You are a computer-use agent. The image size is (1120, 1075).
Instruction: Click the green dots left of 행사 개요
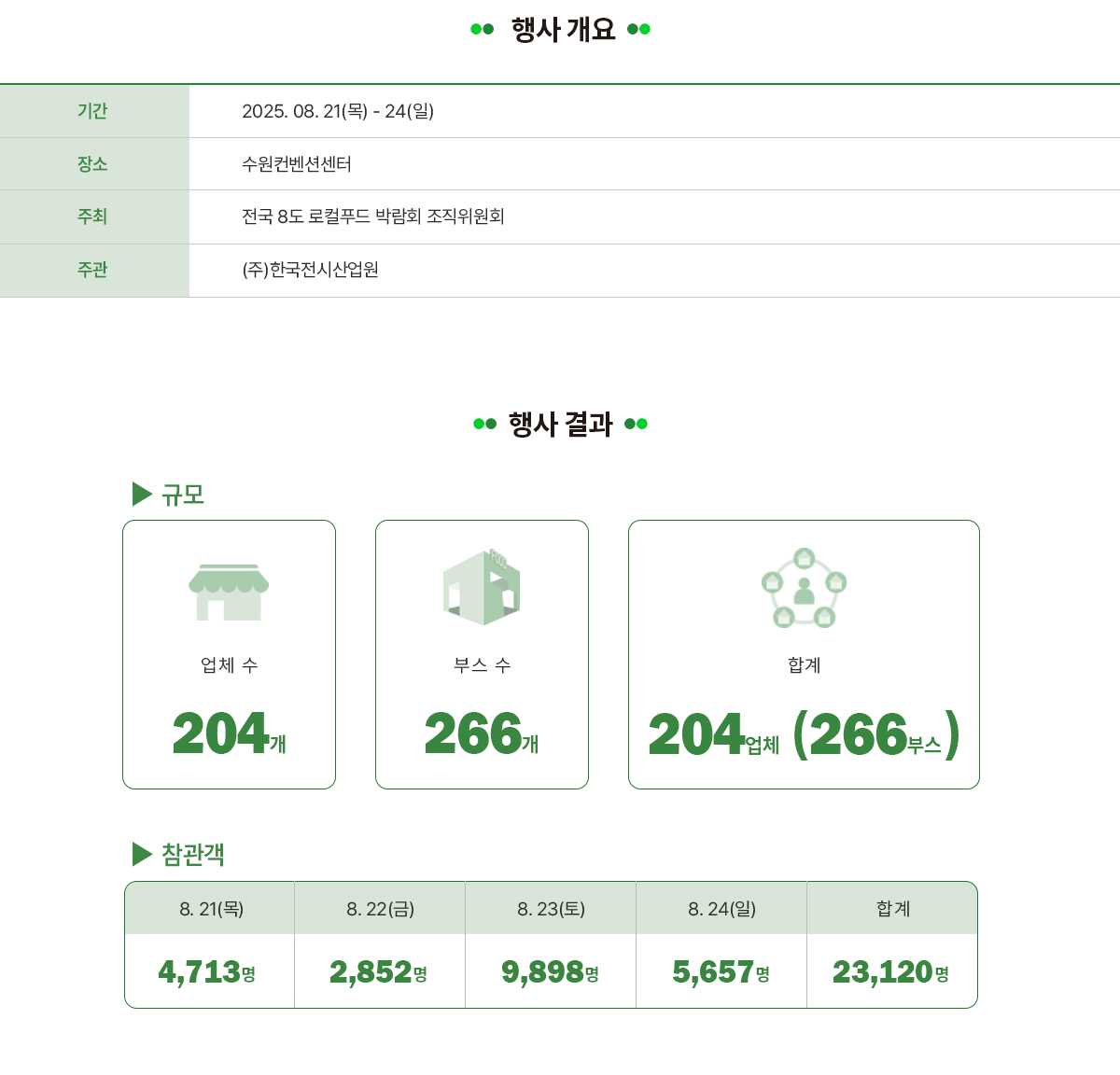(x=483, y=29)
